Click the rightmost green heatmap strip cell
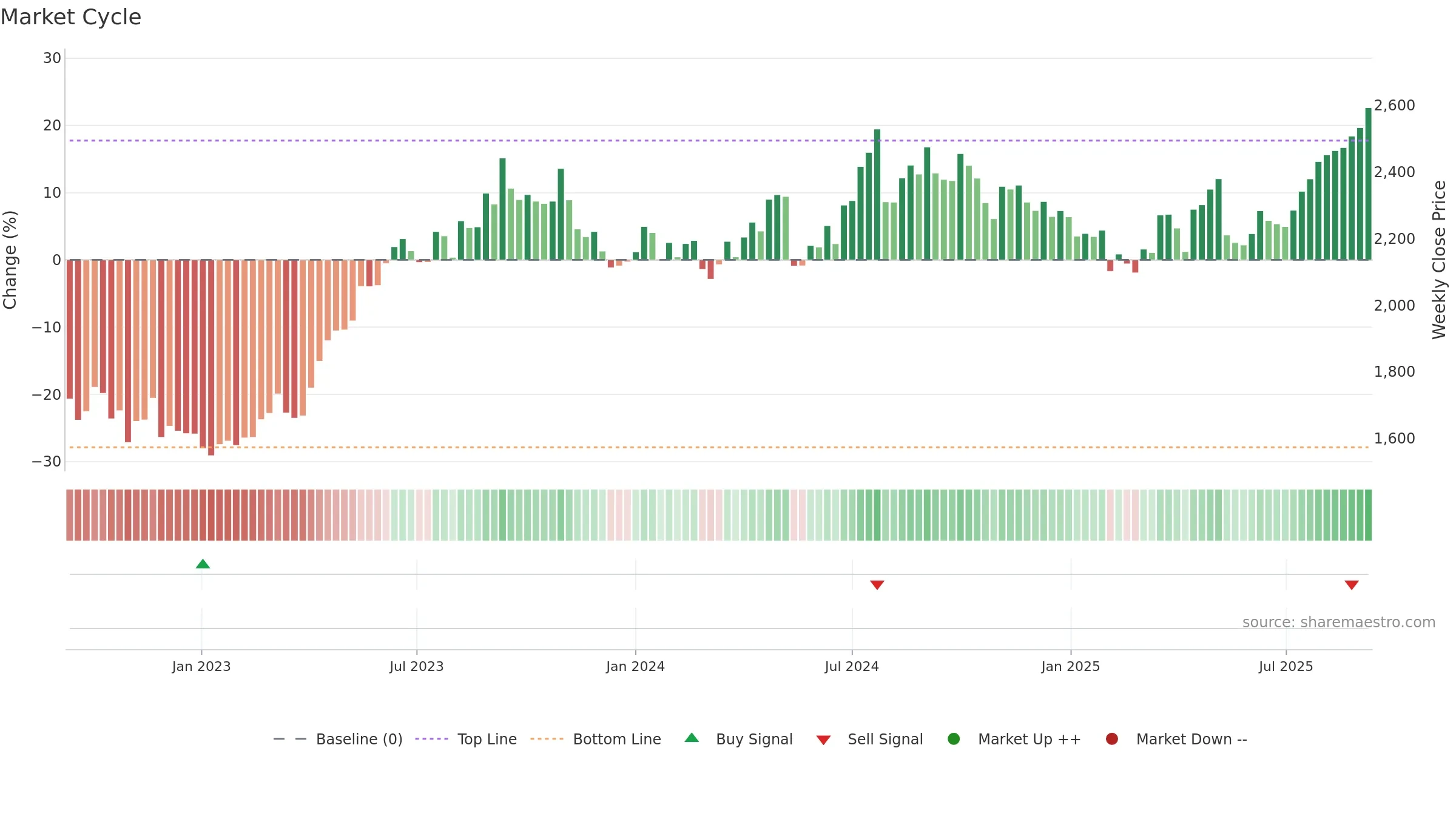The width and height of the screenshot is (1456, 819). [x=1368, y=515]
